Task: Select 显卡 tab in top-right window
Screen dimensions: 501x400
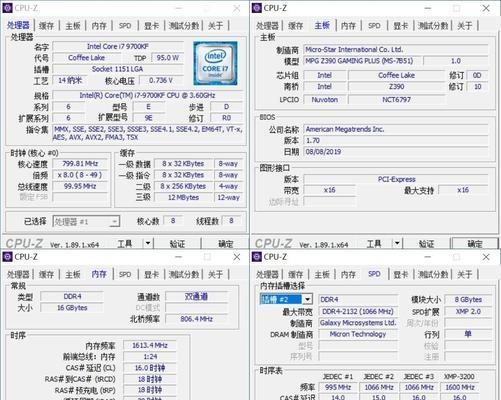Action: [x=401, y=26]
